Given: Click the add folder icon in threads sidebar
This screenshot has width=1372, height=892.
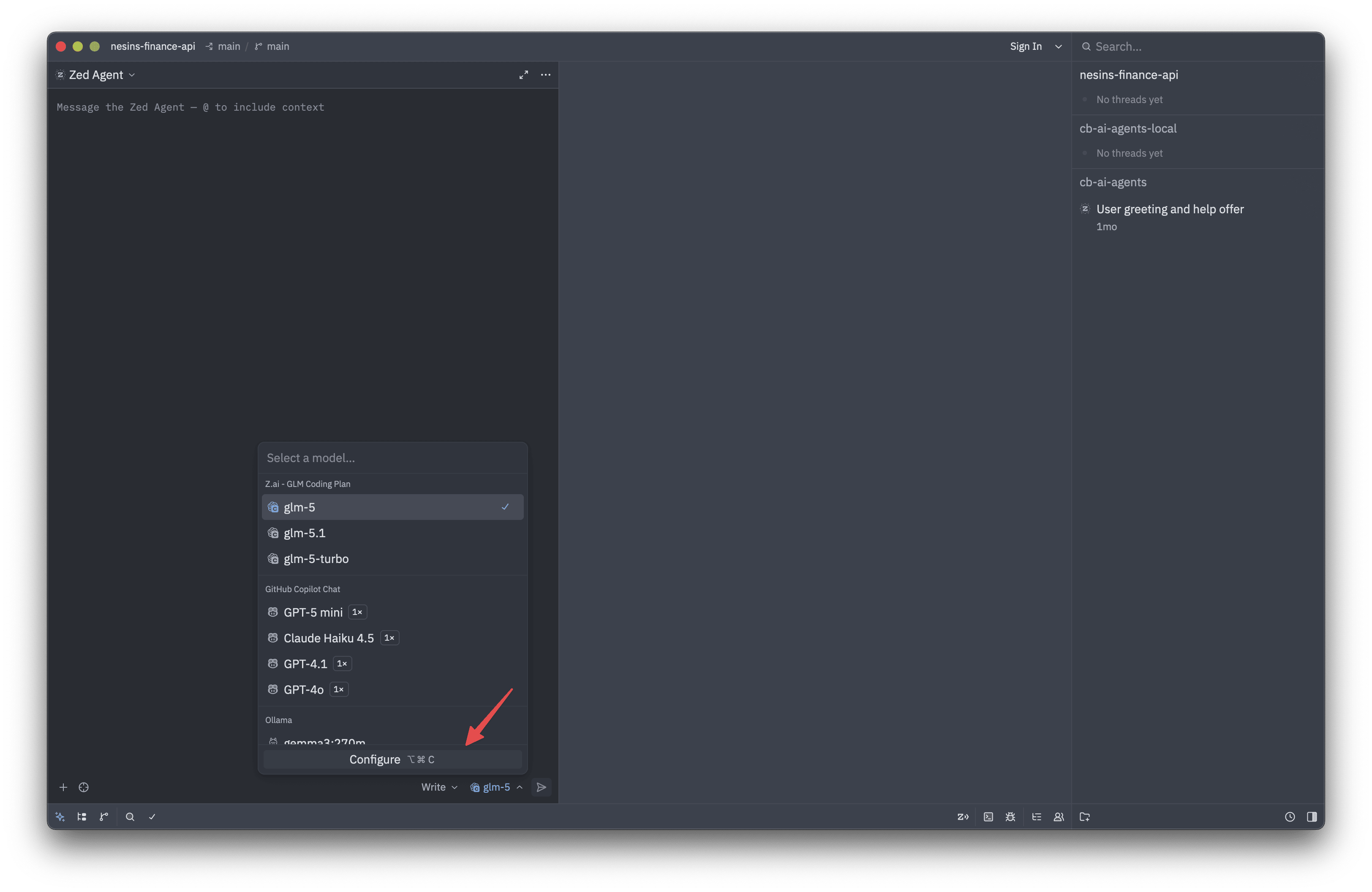Looking at the screenshot, I should [x=1084, y=816].
